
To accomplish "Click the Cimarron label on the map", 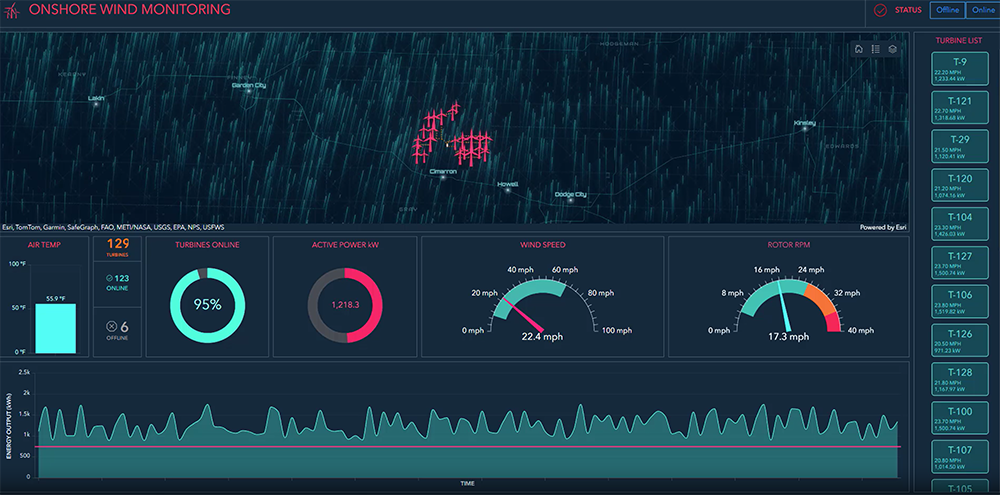I will click(443, 172).
